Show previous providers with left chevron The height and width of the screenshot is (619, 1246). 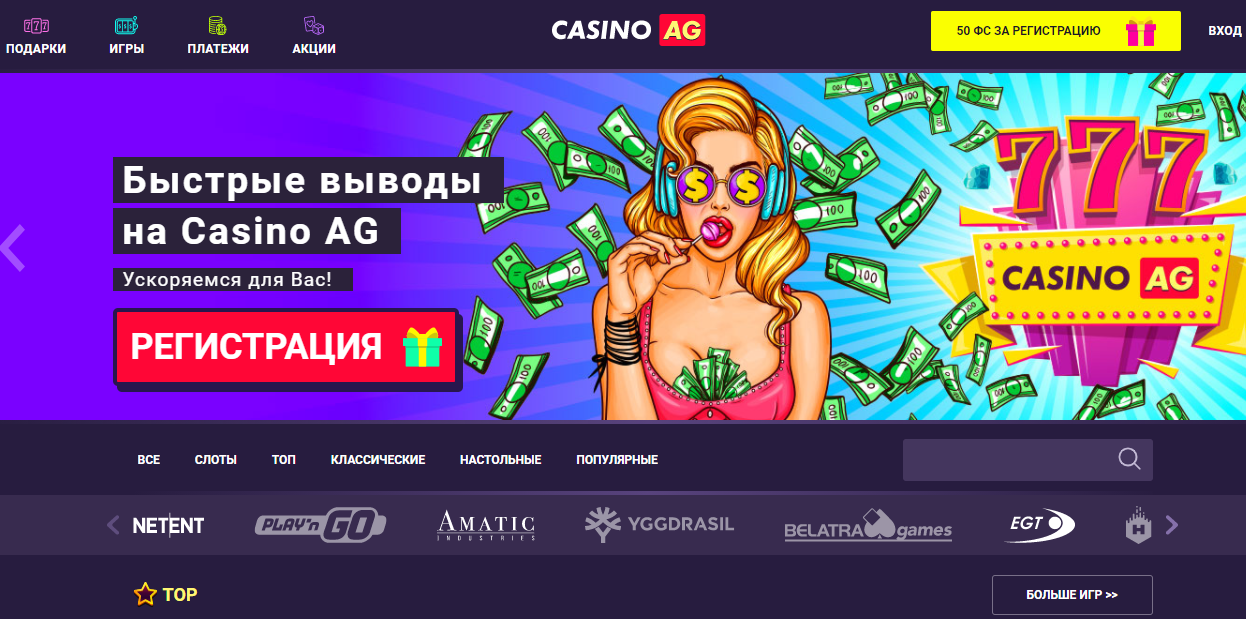point(113,525)
